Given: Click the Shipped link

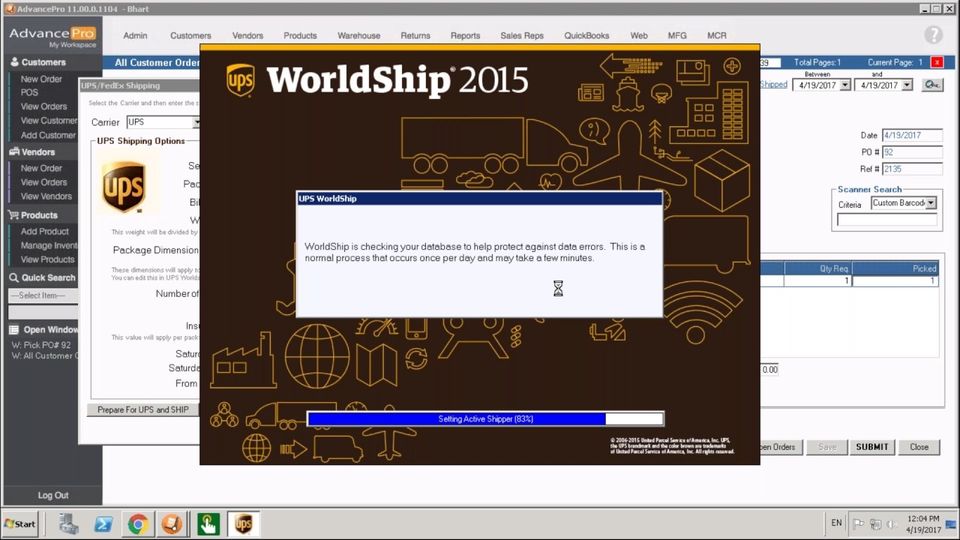Looking at the screenshot, I should [773, 84].
